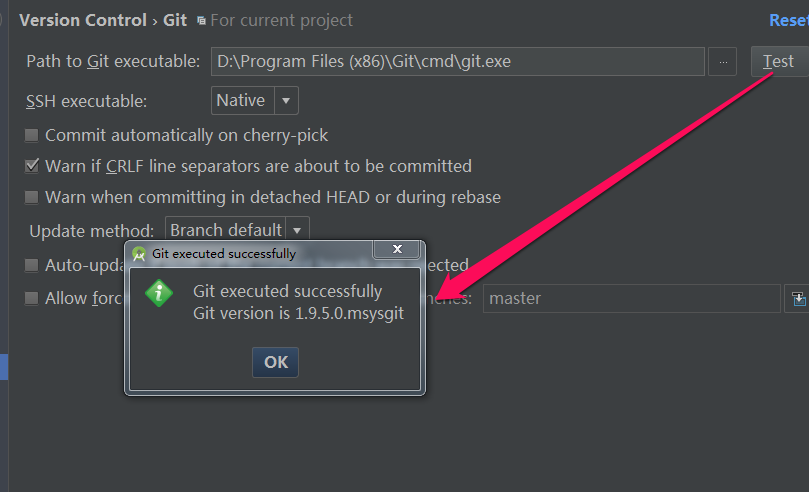The width and height of the screenshot is (809, 492).
Task: Click the Android Studio icon in dialog title
Action: tap(139, 254)
